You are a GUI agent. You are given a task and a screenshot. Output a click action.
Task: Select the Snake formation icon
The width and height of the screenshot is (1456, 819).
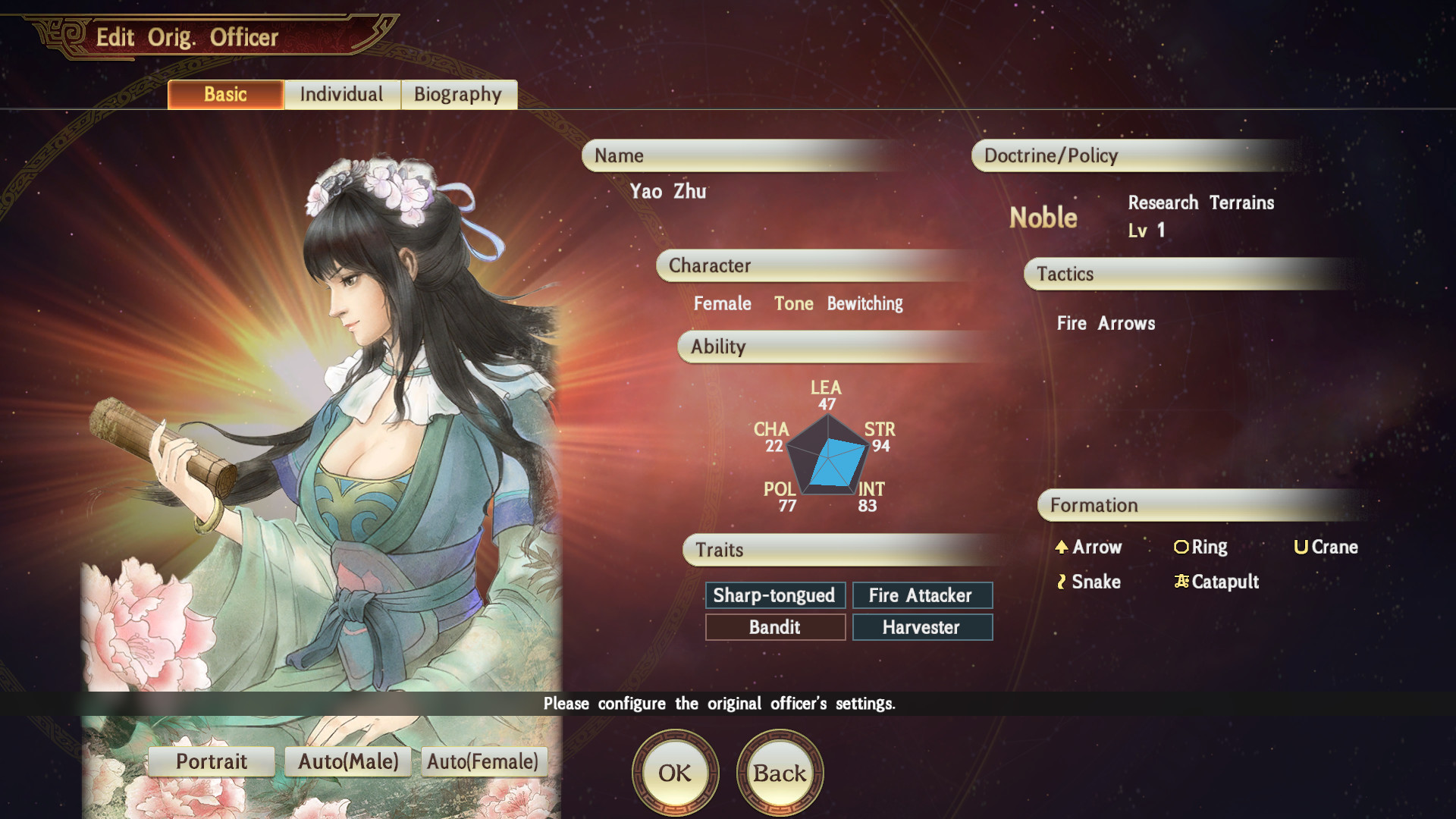pyautogui.click(x=1062, y=582)
